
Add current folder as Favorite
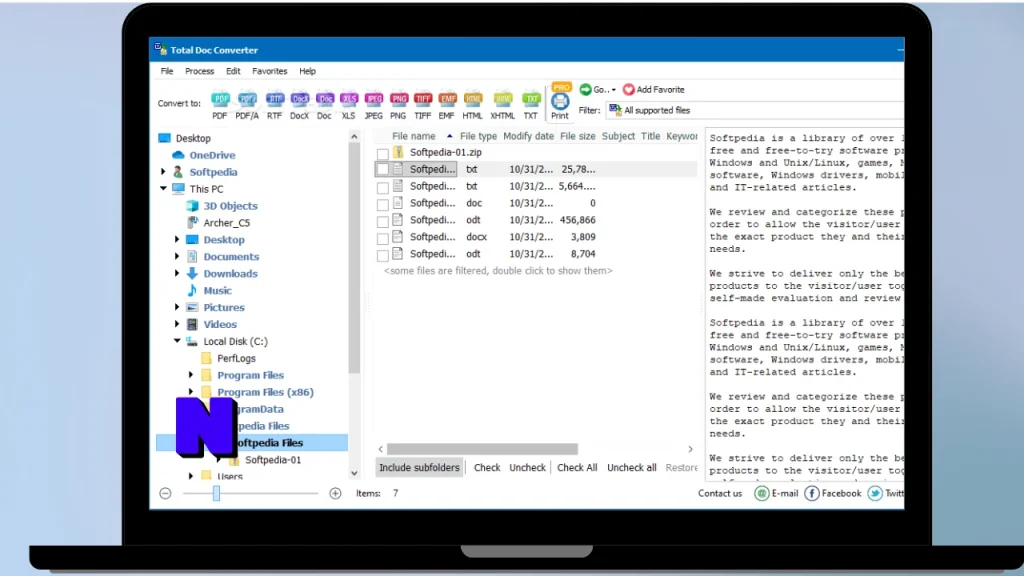click(654, 89)
